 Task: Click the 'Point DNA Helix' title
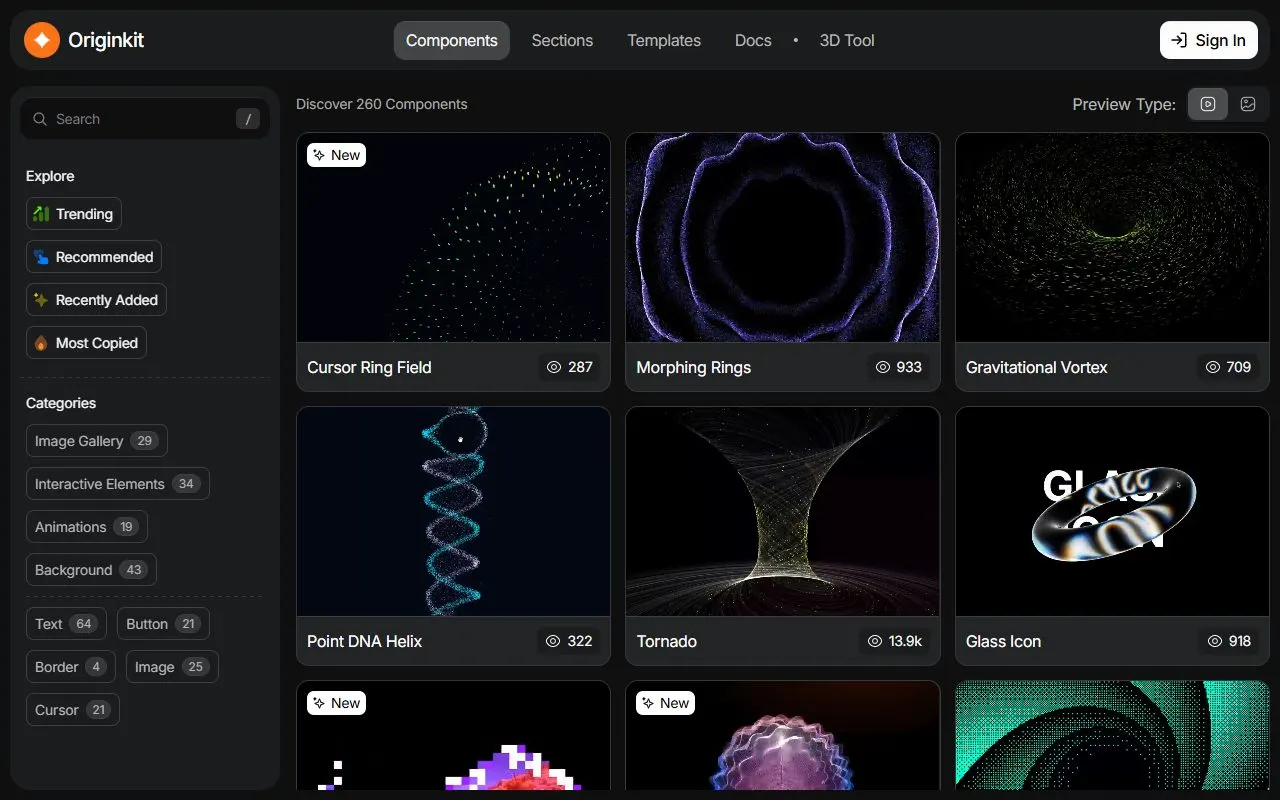click(365, 641)
